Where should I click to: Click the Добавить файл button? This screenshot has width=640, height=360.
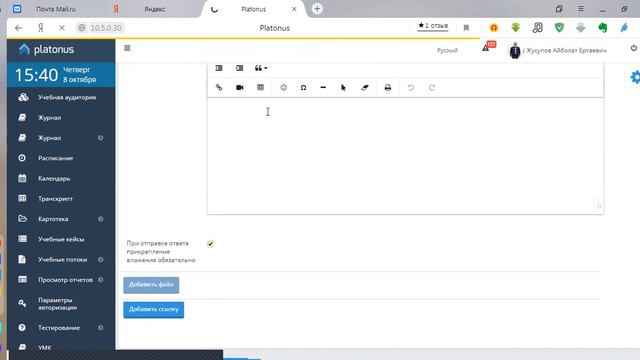[151, 285]
